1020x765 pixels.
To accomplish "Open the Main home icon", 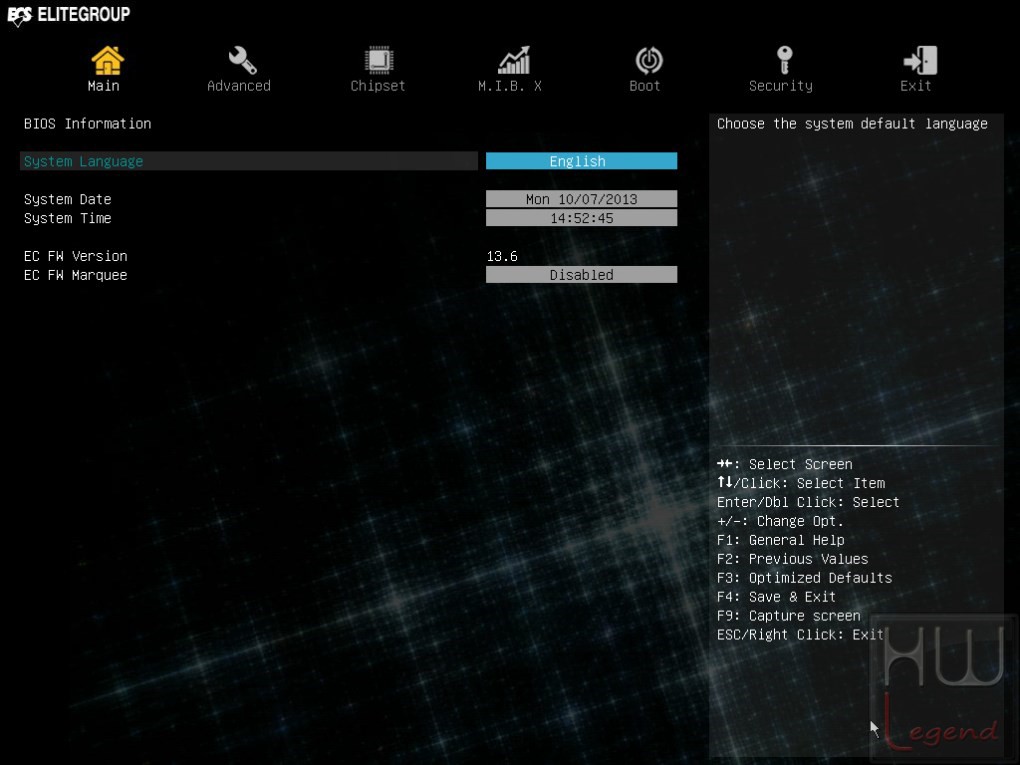I will click(107, 60).
